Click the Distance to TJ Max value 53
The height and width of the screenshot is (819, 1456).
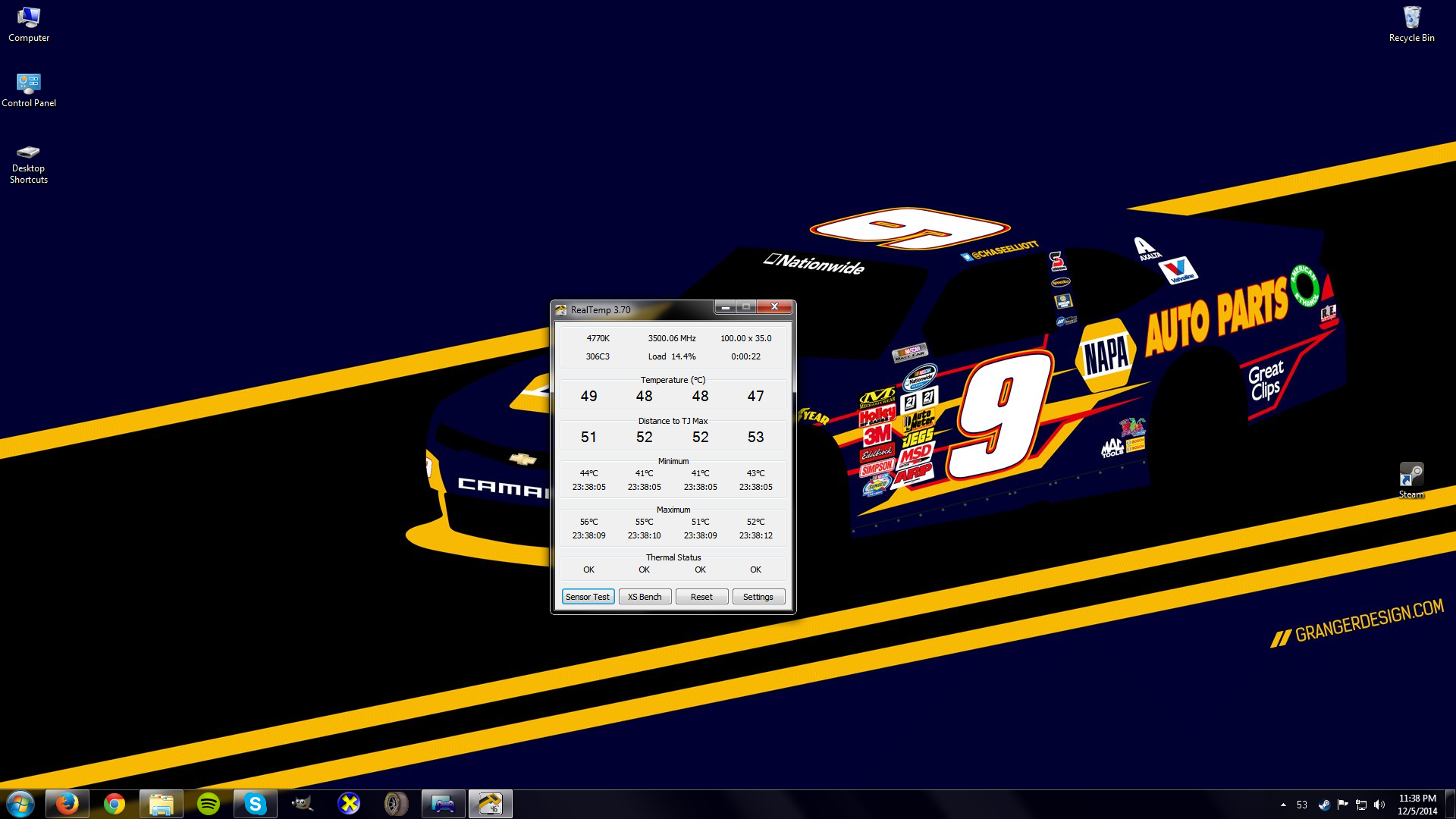755,437
